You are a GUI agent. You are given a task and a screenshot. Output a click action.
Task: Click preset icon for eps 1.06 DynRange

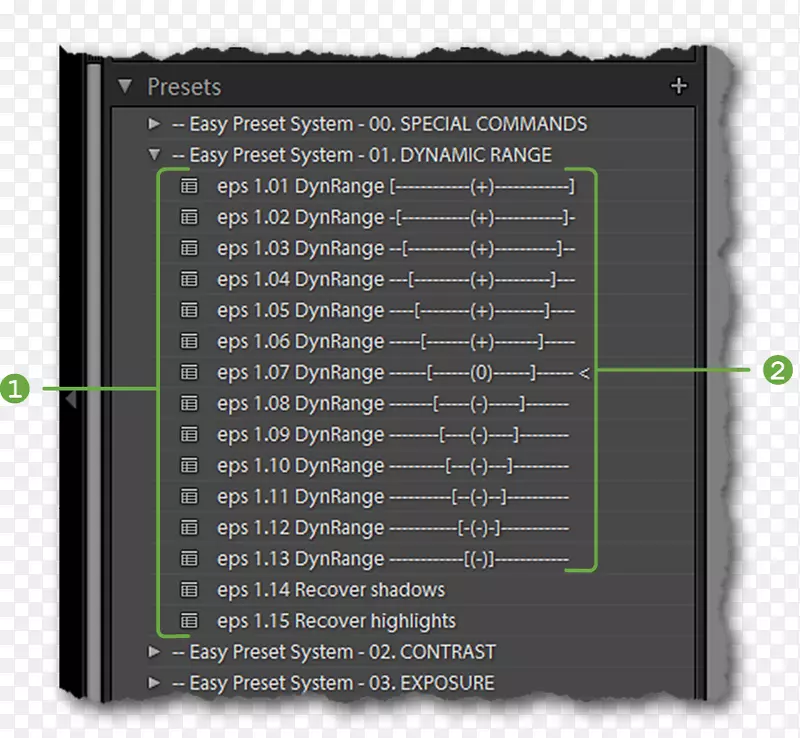pyautogui.click(x=189, y=341)
